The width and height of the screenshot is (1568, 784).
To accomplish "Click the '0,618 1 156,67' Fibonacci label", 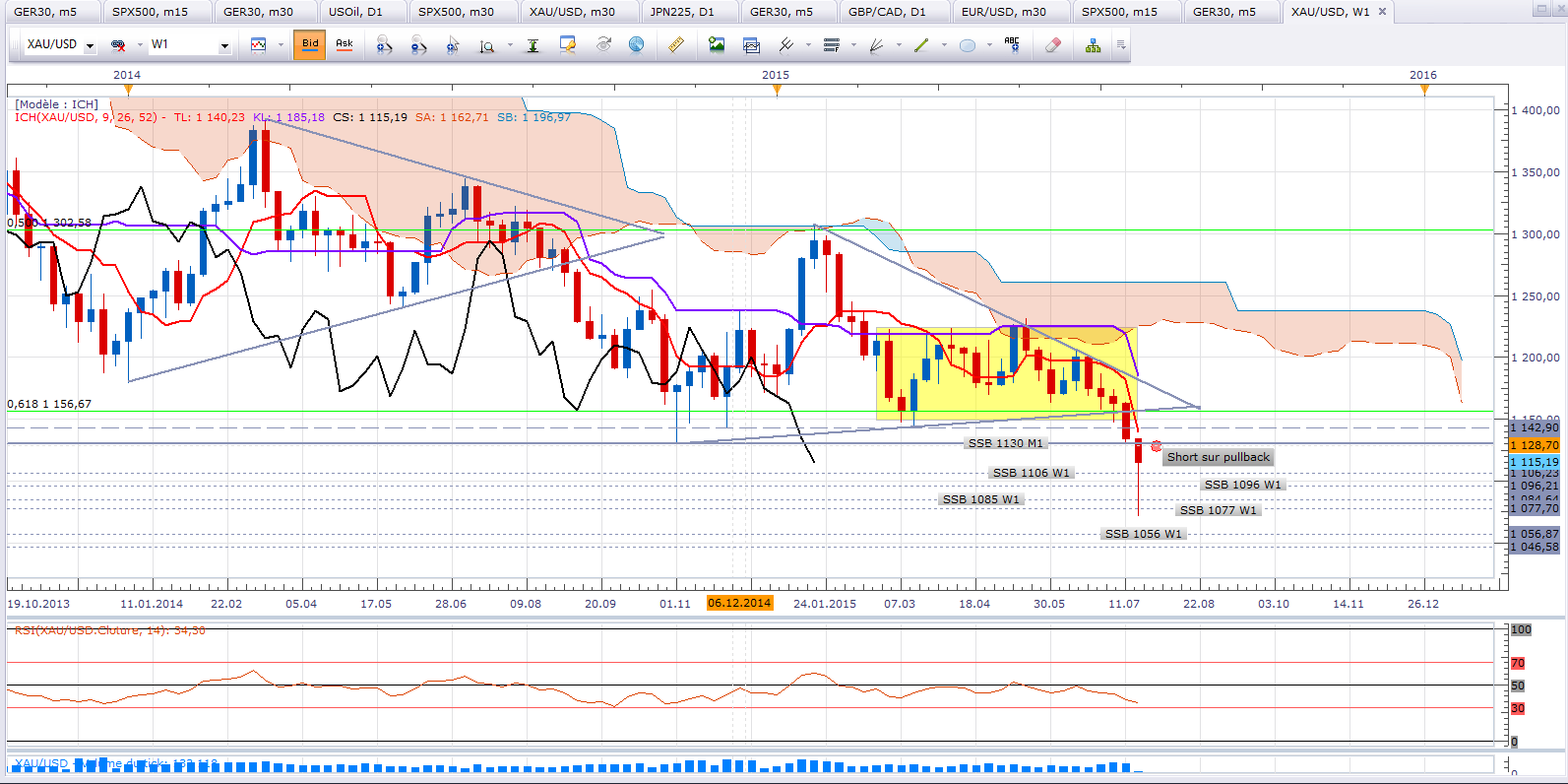I will [49, 404].
